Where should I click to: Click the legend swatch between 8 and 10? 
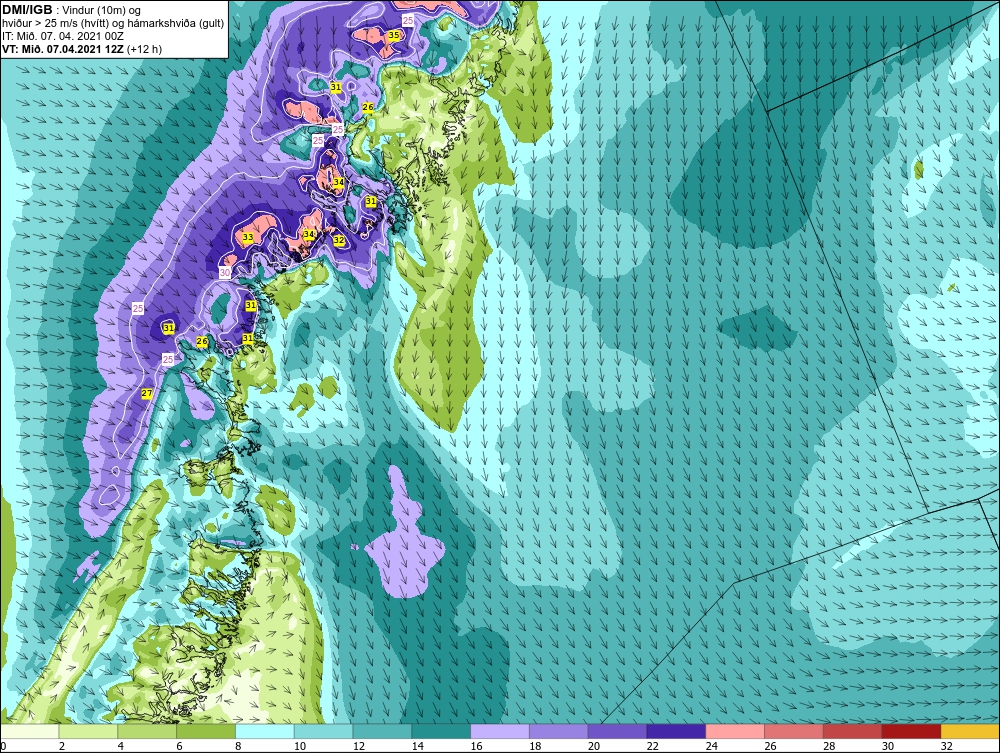pyautogui.click(x=265, y=731)
